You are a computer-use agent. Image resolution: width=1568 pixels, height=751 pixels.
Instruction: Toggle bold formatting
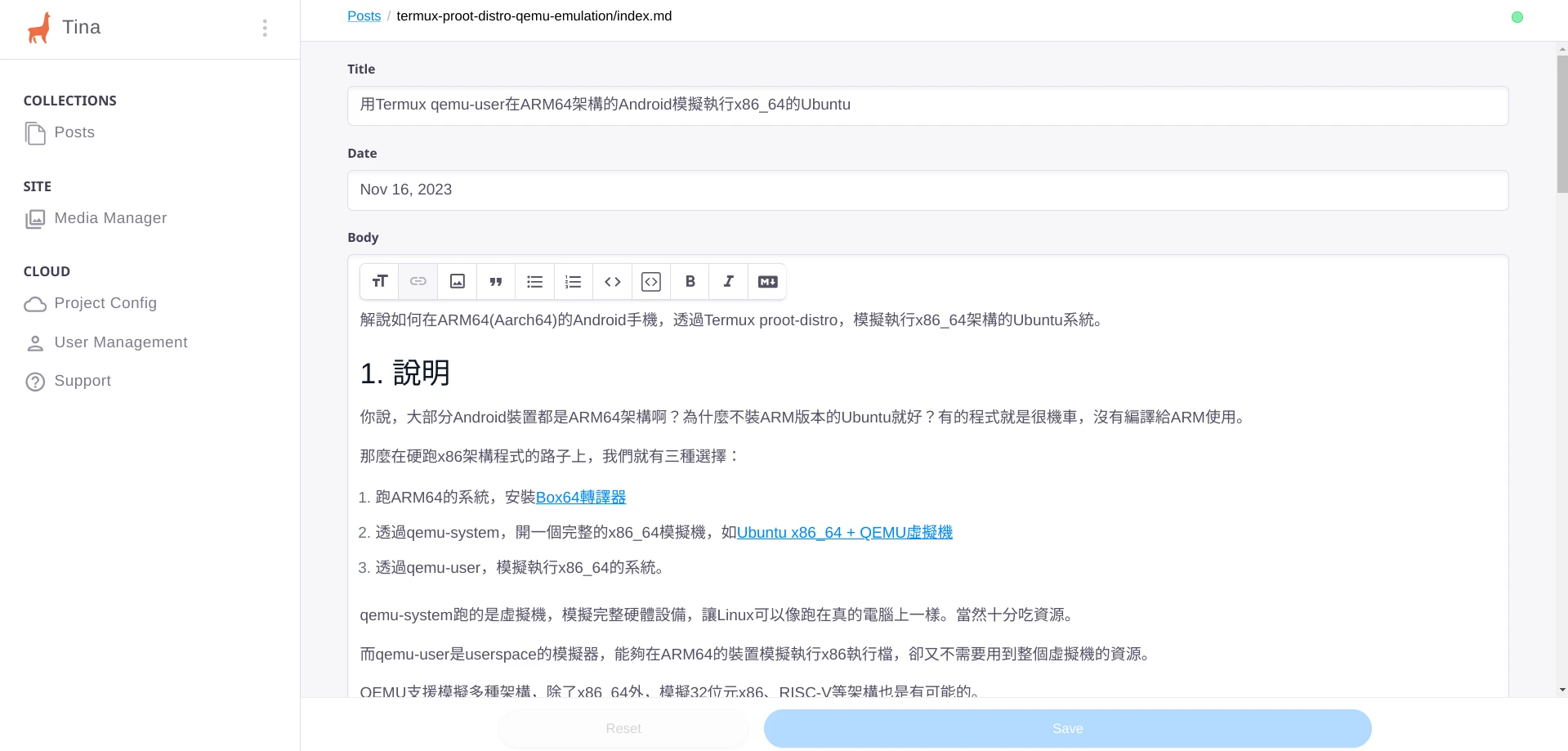690,282
